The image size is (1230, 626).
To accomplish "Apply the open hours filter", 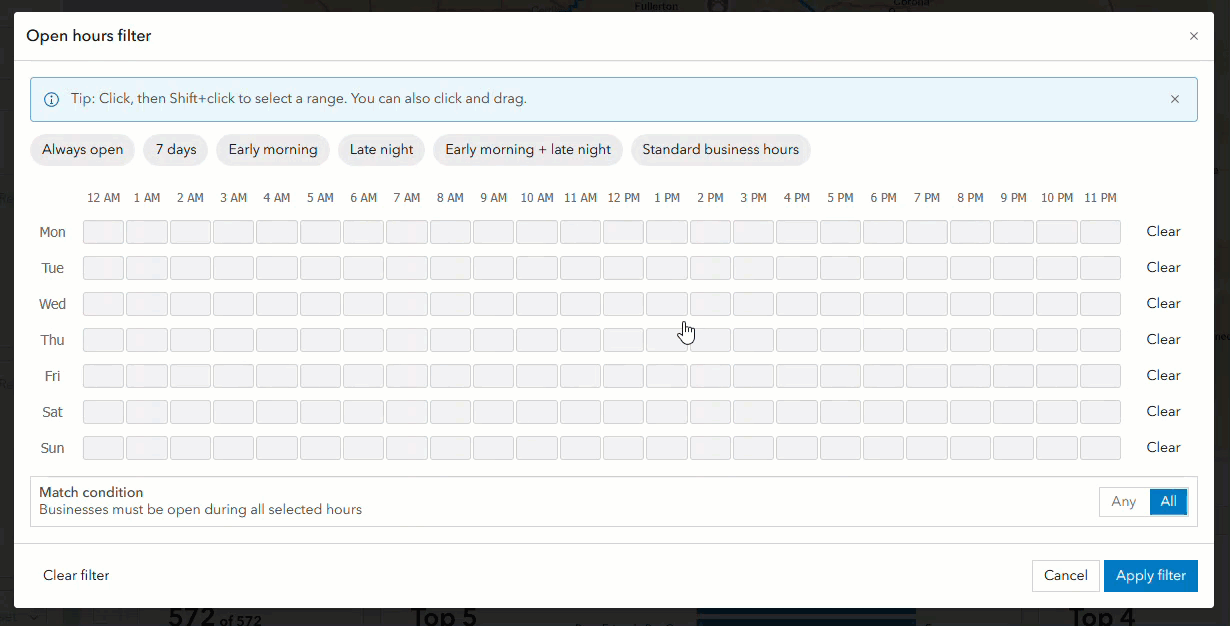I will (x=1151, y=576).
